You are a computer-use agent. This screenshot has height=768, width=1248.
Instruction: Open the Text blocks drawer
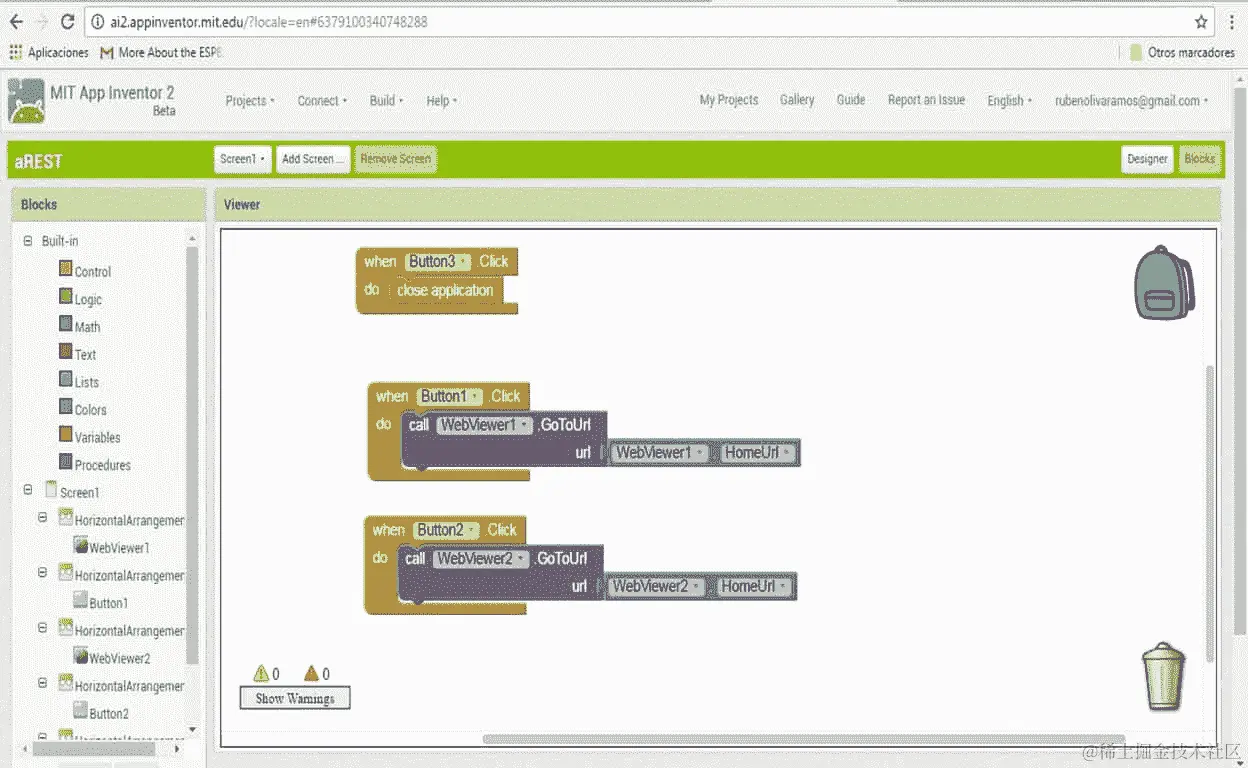[84, 354]
